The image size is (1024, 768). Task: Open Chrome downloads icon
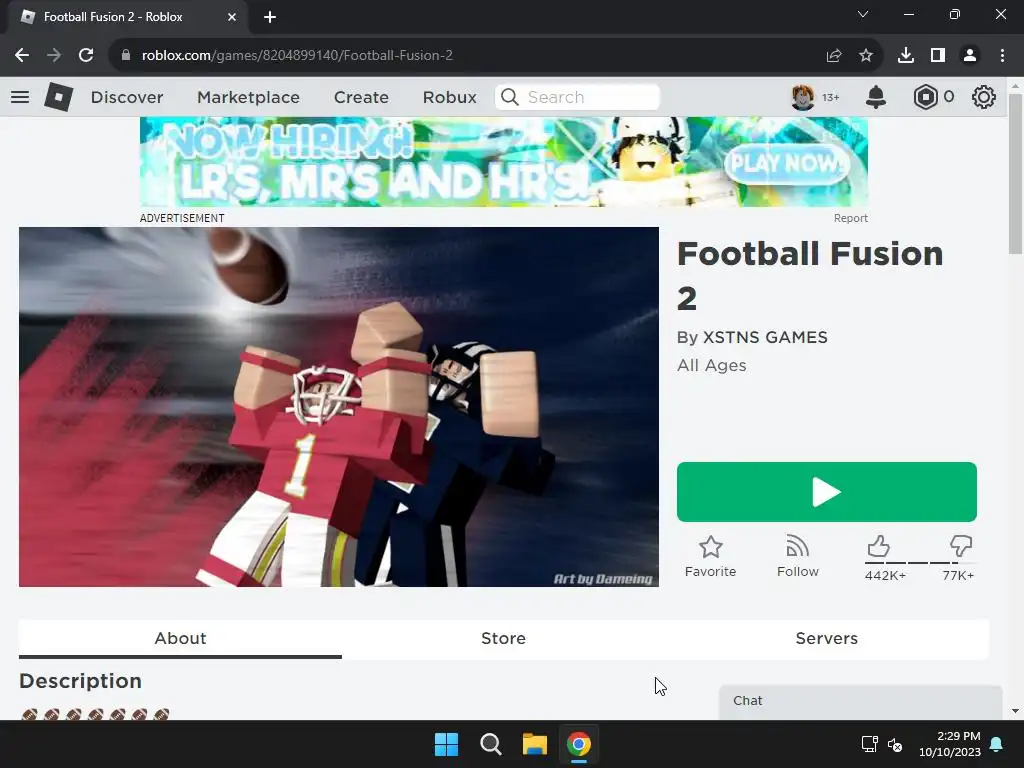(906, 56)
